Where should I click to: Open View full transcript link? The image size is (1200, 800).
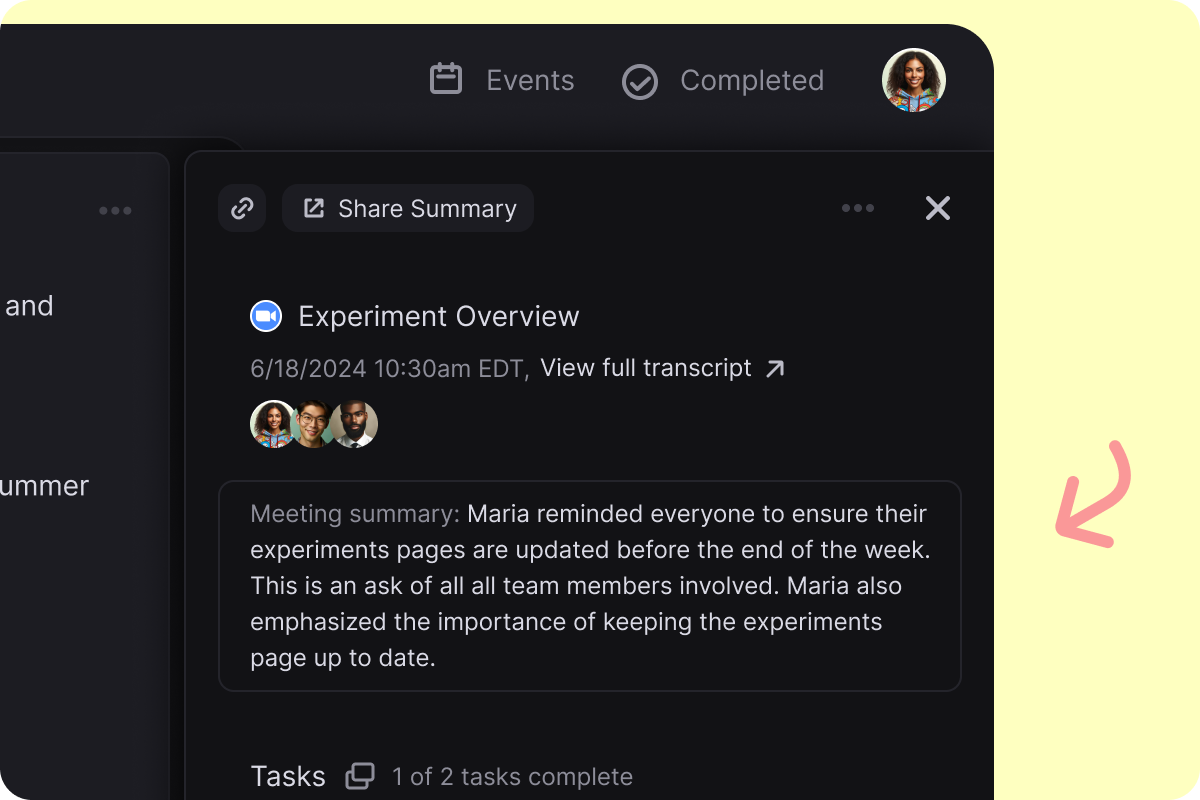(646, 368)
